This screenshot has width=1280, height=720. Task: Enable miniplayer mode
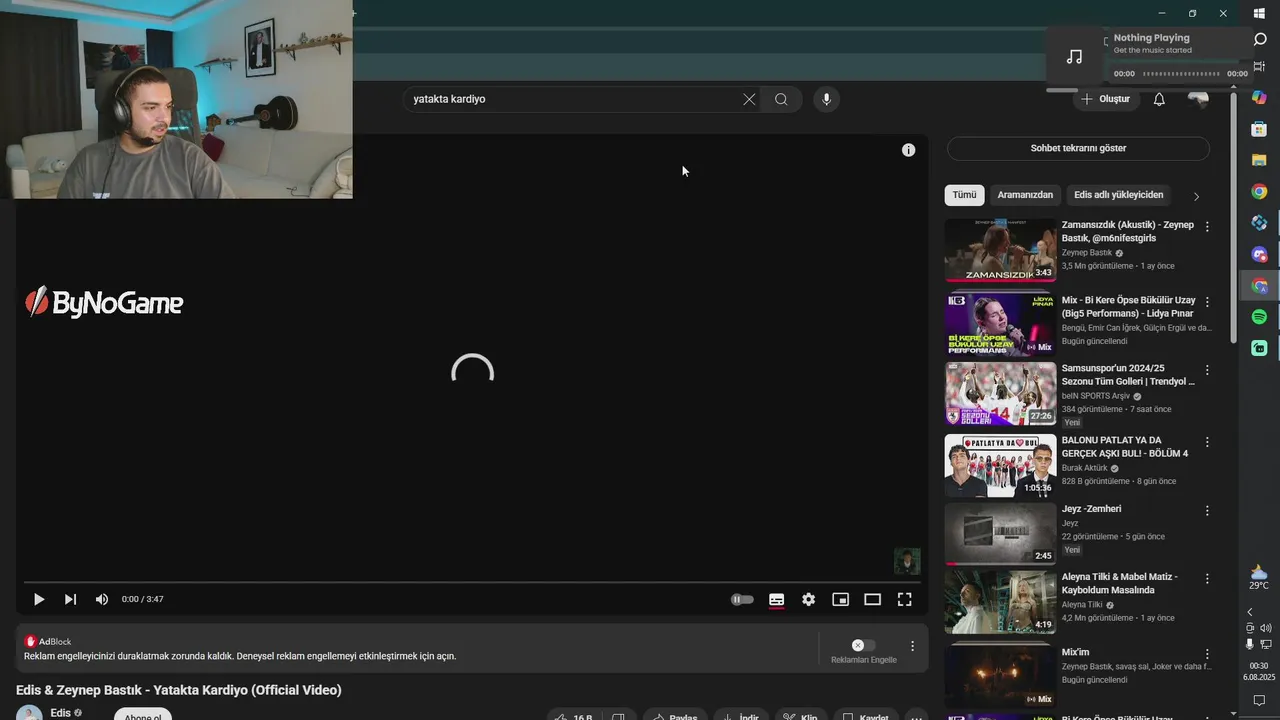pos(840,599)
